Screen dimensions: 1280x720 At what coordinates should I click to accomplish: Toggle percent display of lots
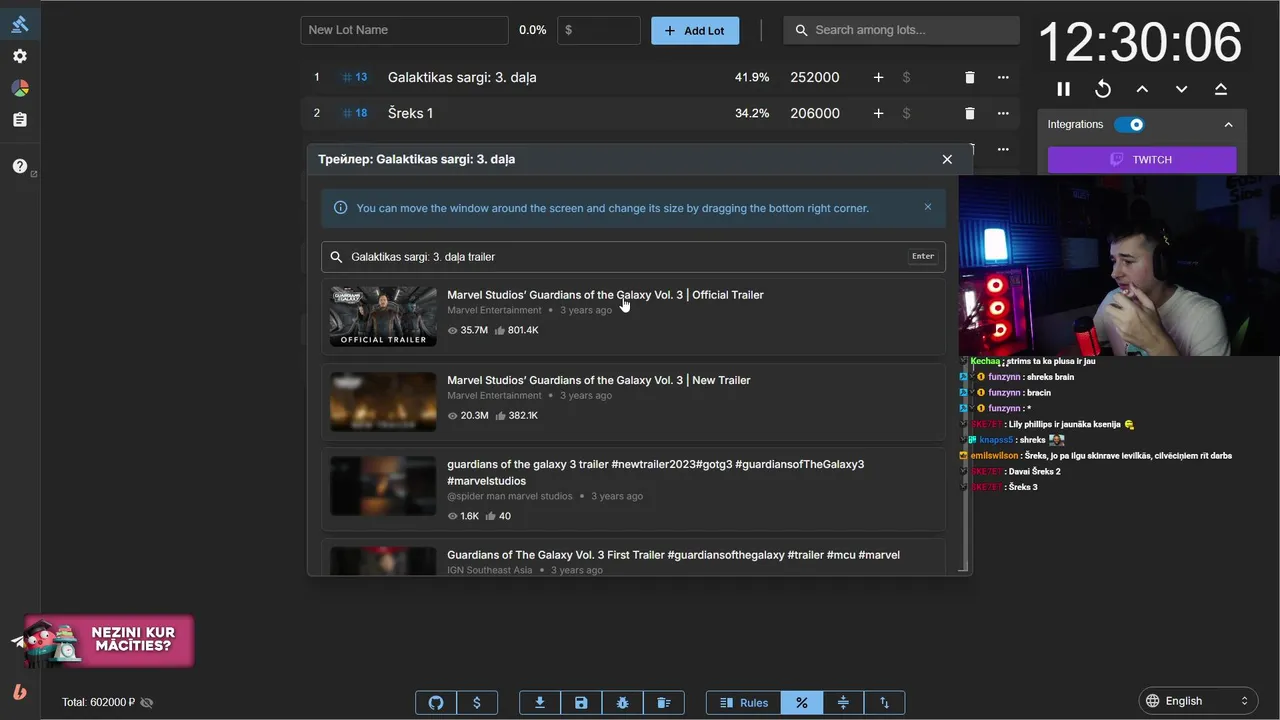point(802,703)
